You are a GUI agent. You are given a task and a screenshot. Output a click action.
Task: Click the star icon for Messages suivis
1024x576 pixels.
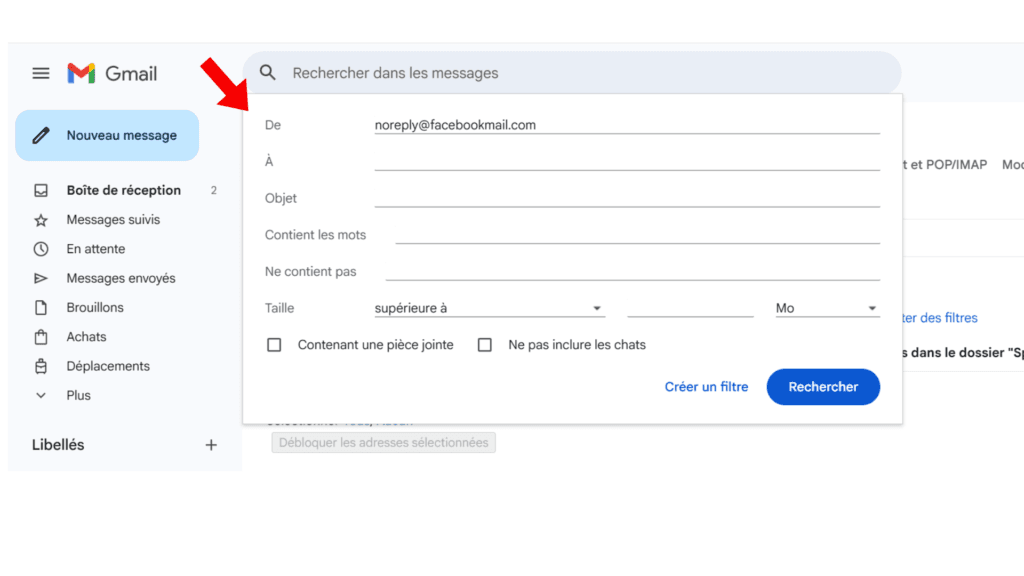(x=41, y=220)
